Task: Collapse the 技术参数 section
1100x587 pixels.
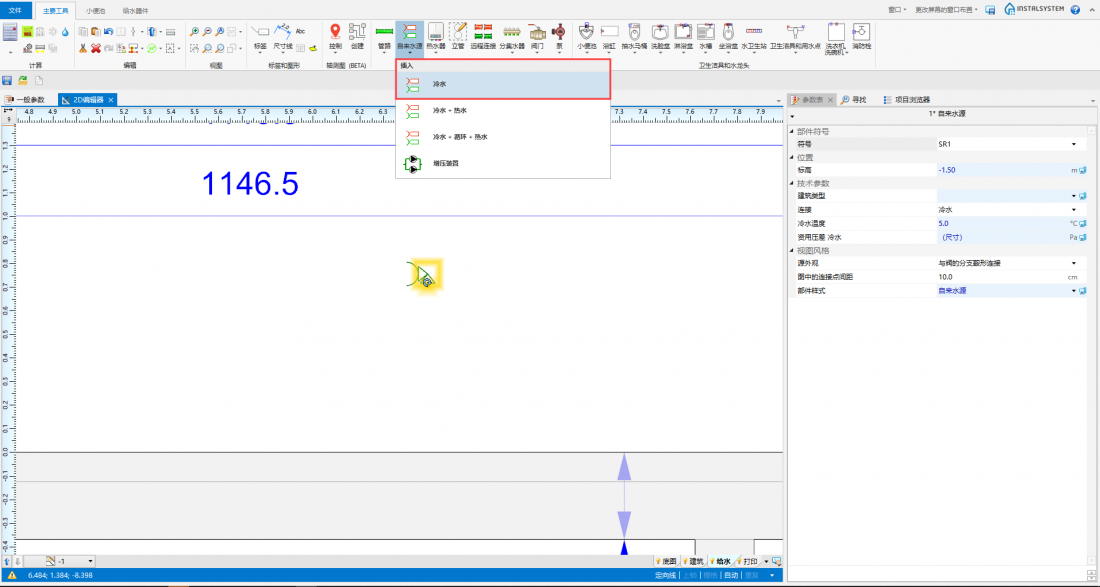Action: tap(792, 183)
